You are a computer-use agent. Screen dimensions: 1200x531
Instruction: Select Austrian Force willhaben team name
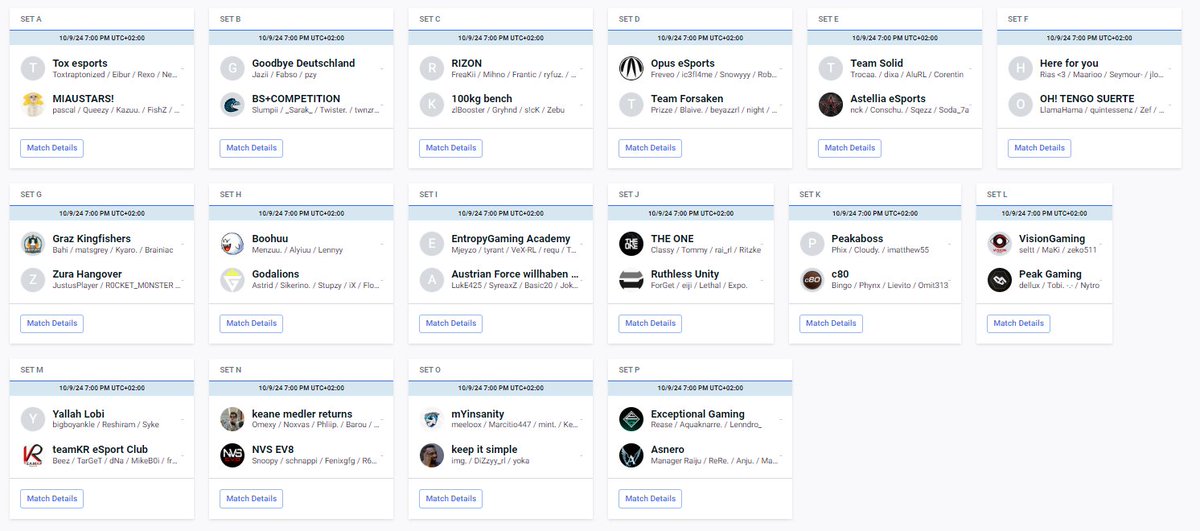(x=514, y=274)
